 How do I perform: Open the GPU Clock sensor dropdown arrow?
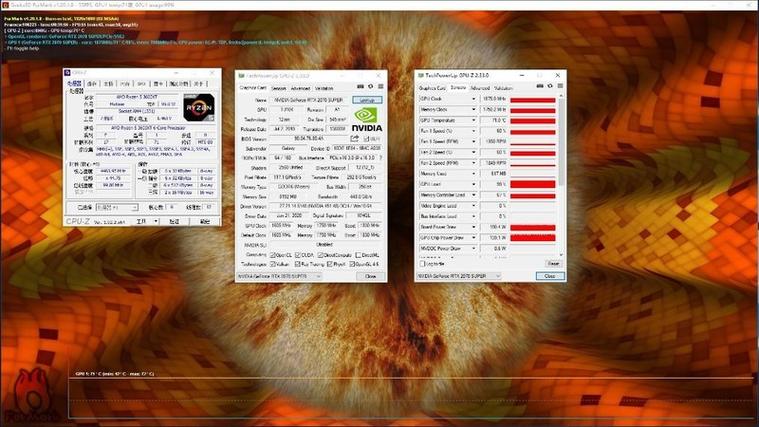pos(476,99)
